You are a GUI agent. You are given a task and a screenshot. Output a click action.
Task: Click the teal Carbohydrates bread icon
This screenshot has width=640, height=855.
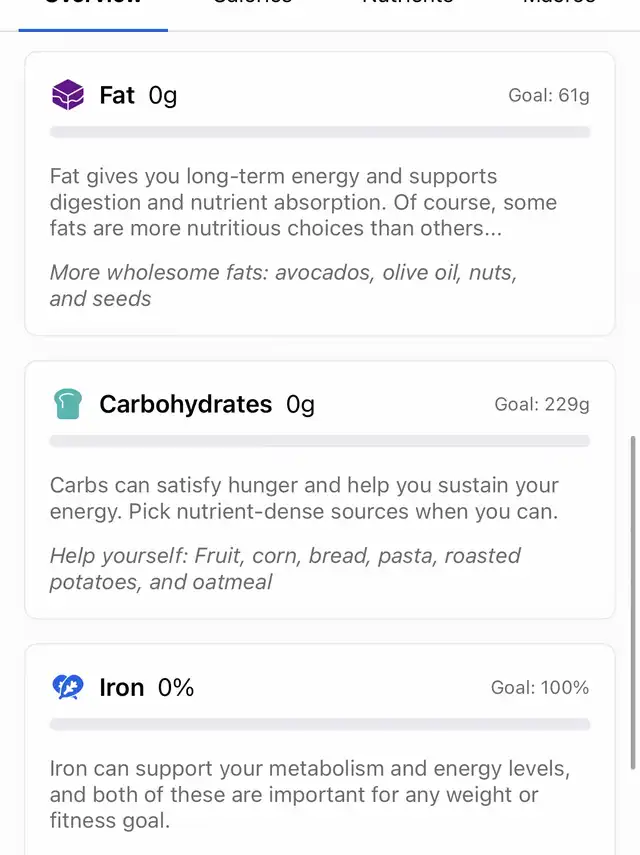(x=67, y=404)
